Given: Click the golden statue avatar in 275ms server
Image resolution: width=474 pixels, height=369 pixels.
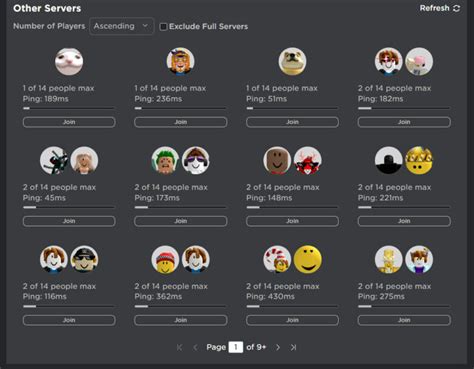Looking at the screenshot, I should tap(389, 259).
